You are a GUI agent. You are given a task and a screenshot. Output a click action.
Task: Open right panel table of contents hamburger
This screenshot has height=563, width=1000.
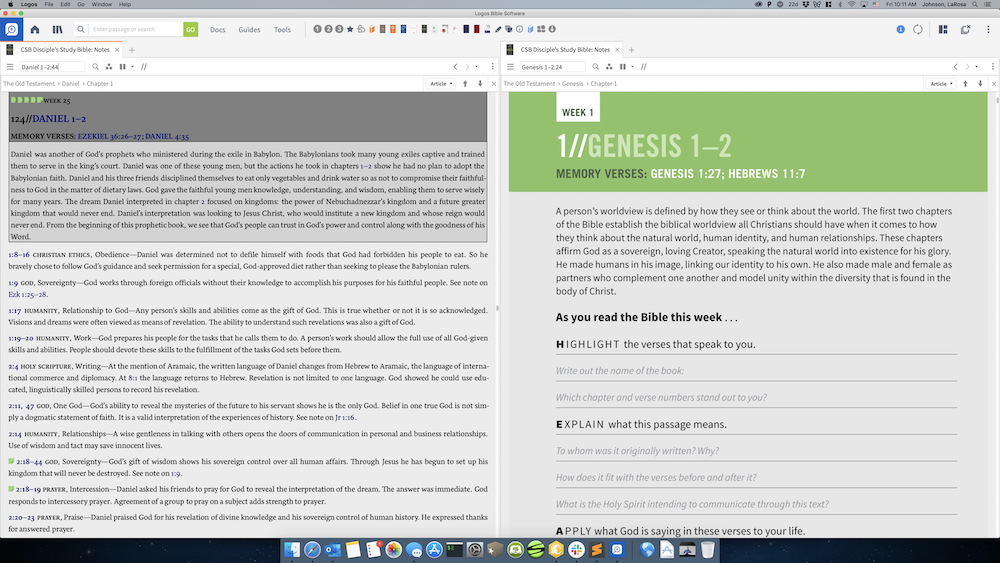[x=510, y=67]
